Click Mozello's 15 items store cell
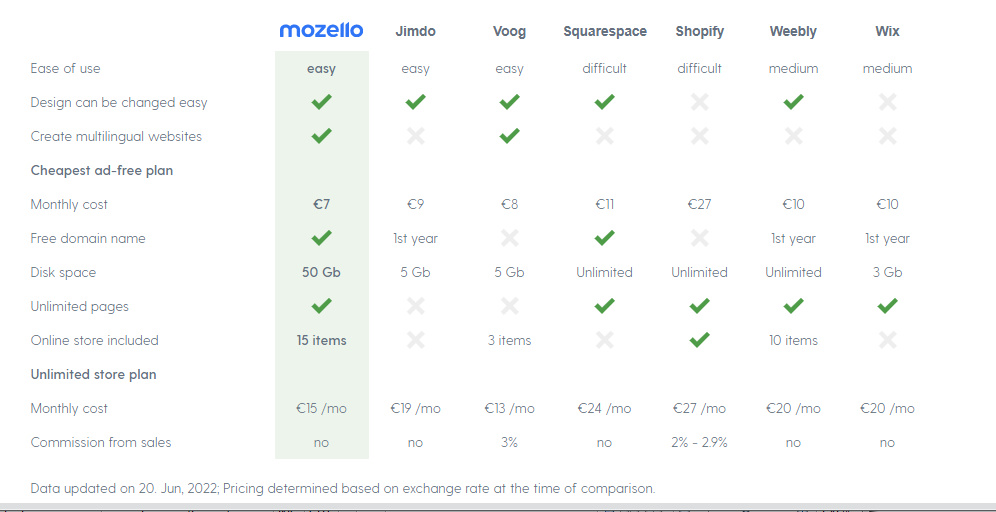The width and height of the screenshot is (996, 512). pos(321,340)
